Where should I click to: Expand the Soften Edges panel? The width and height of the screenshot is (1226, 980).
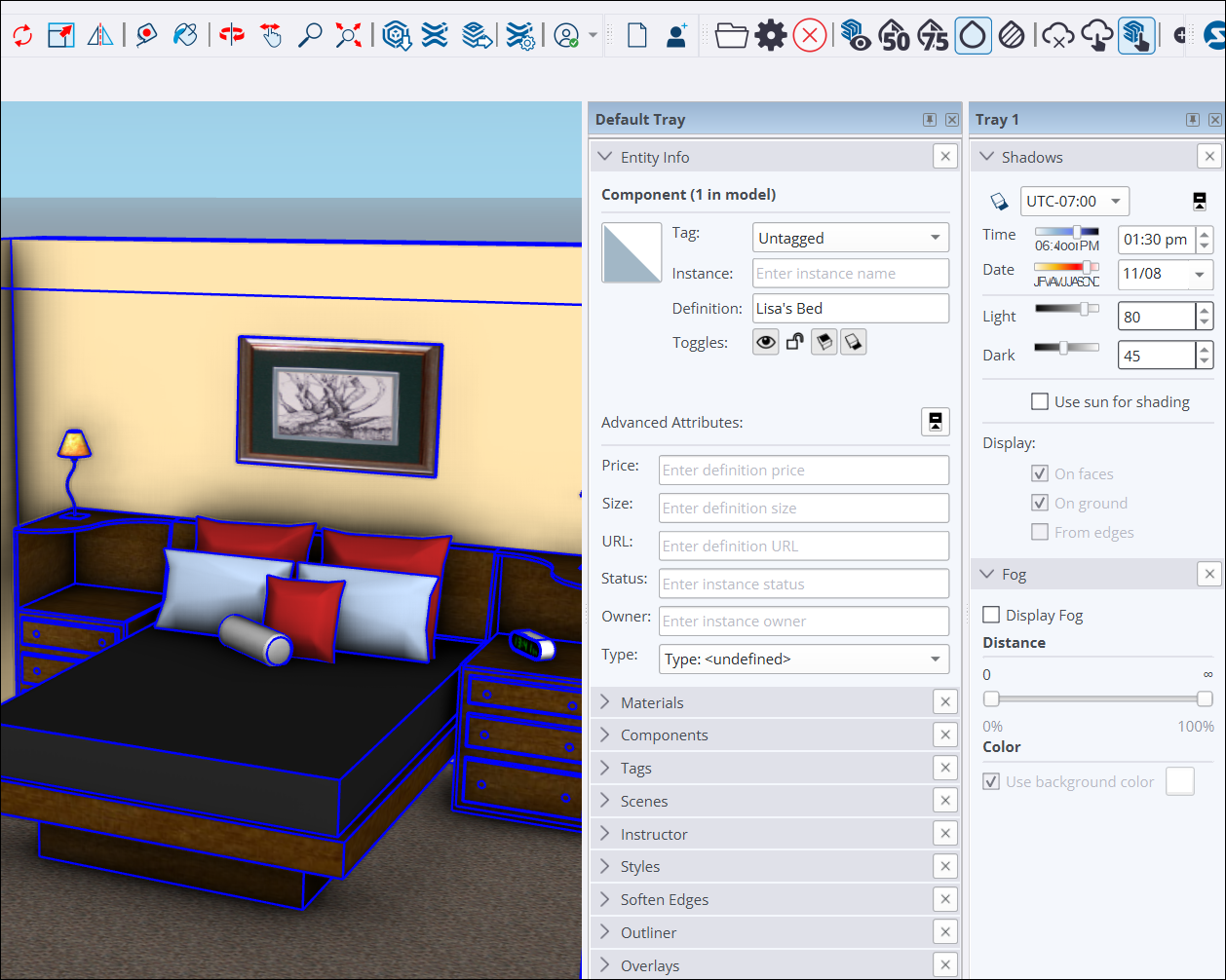point(664,899)
